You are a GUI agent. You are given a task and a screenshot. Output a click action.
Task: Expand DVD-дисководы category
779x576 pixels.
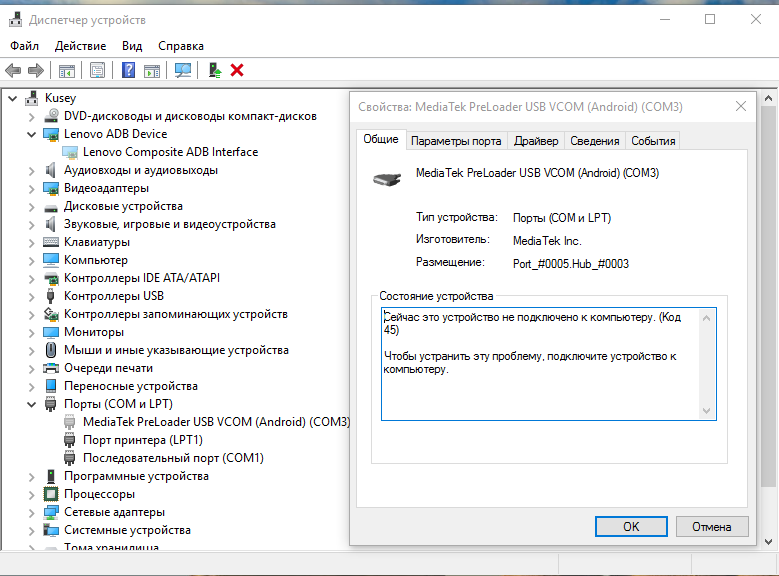31,117
